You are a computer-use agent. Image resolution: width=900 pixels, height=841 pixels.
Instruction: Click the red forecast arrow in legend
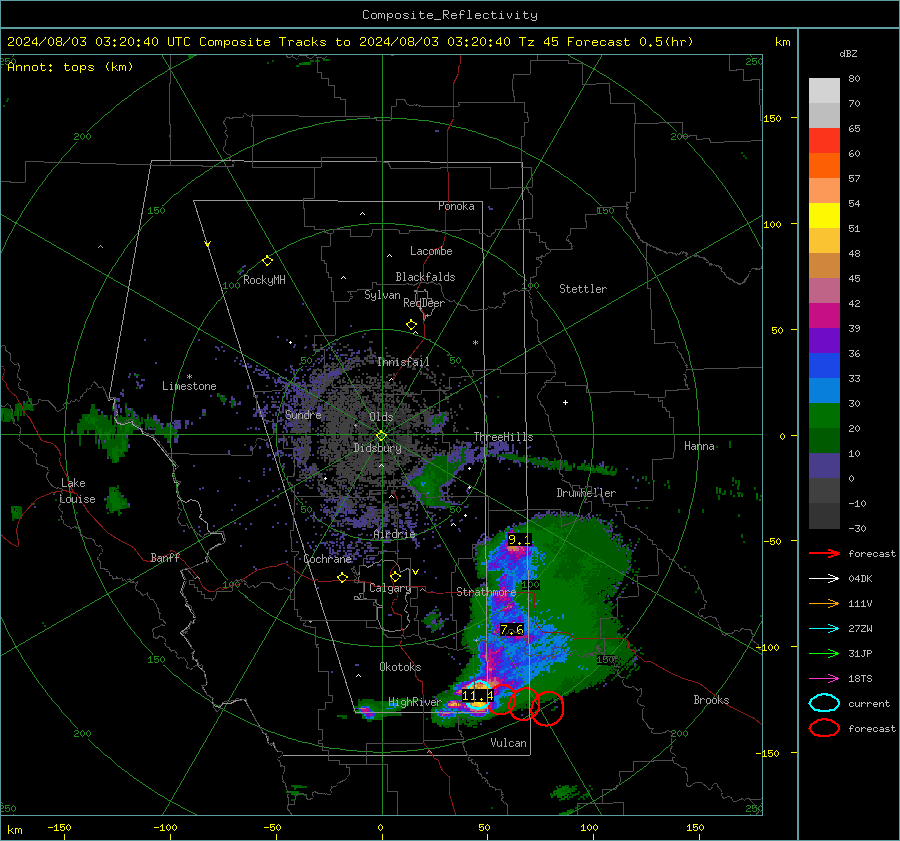pos(824,553)
